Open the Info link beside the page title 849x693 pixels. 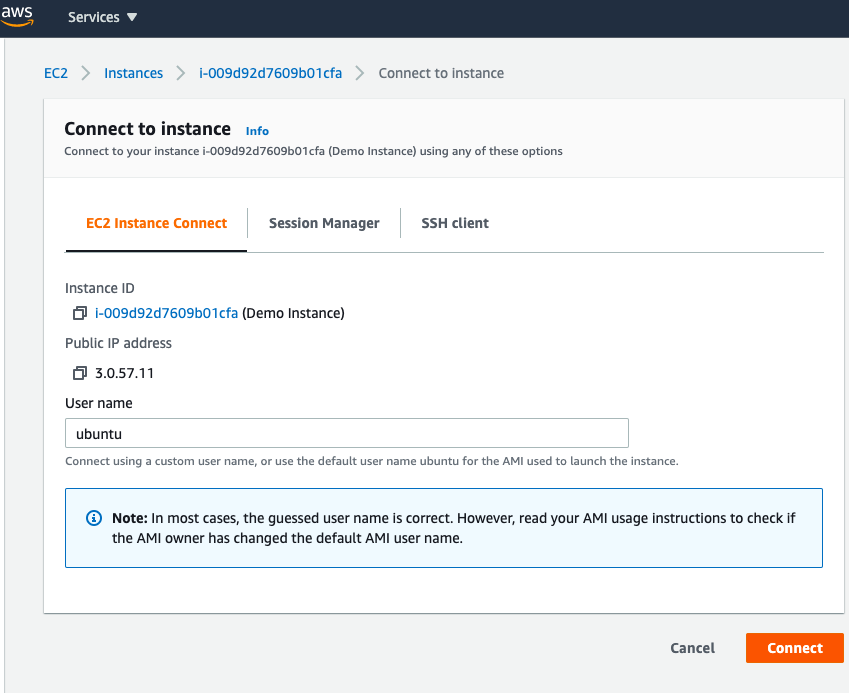[257, 130]
